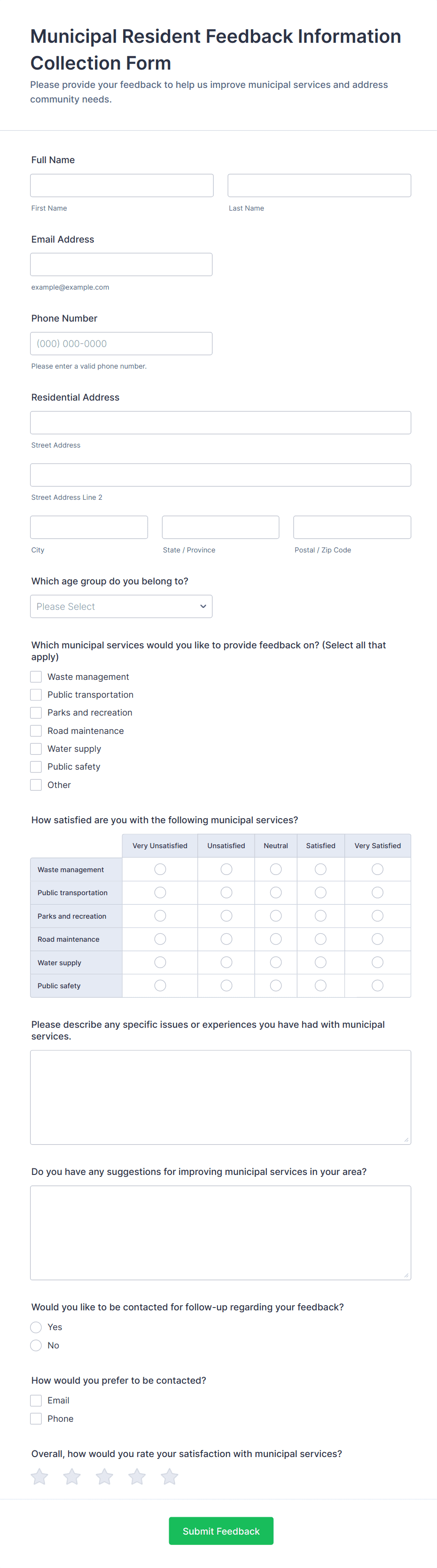Give a five star satisfaction rating
Viewport: 437px width, 1568px height.
coord(170,1476)
